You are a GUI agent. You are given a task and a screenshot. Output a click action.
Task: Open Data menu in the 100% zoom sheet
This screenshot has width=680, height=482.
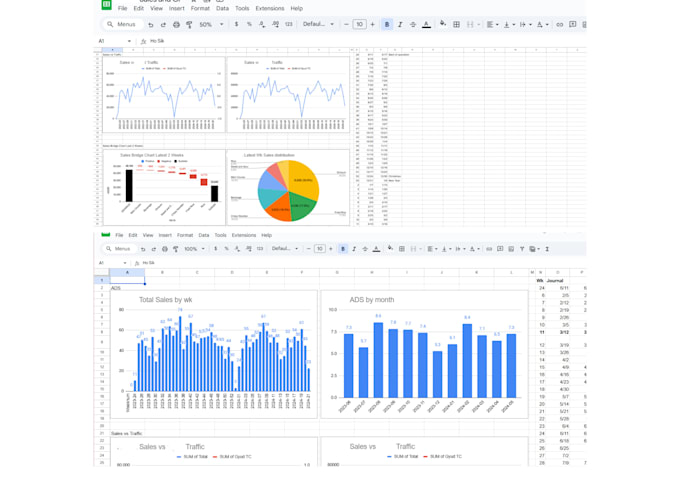(204, 235)
